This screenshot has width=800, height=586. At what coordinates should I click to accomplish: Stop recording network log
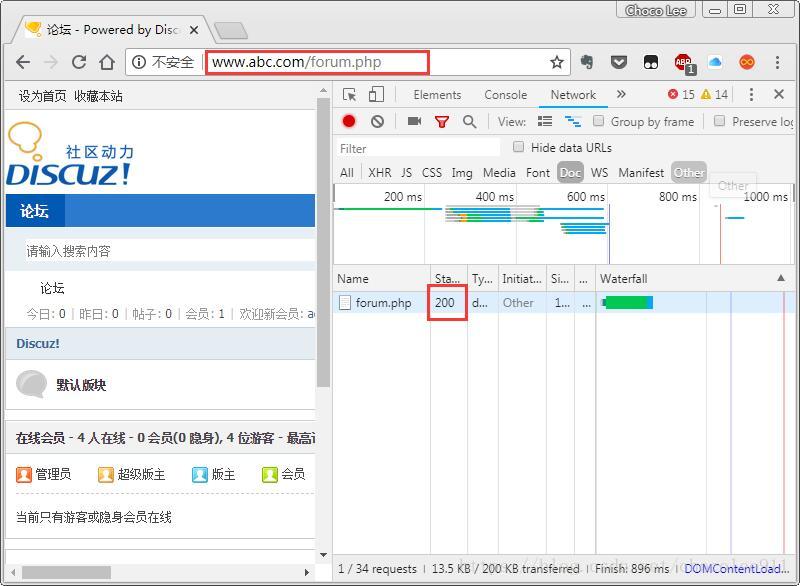tap(349, 121)
